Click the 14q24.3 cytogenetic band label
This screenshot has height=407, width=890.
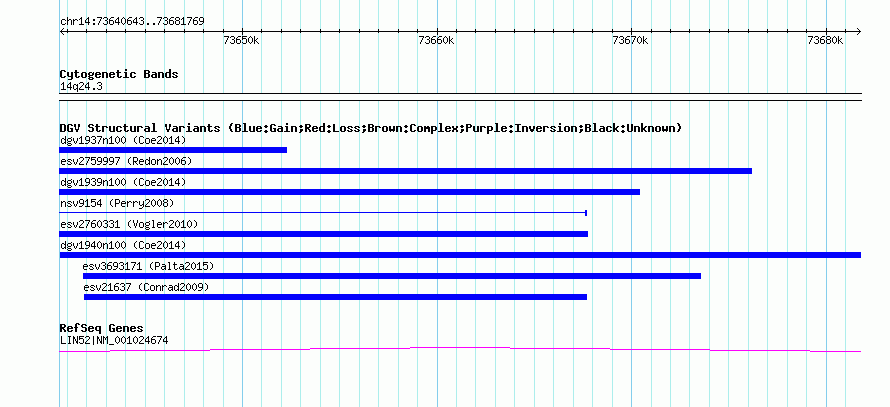pyautogui.click(x=81, y=86)
